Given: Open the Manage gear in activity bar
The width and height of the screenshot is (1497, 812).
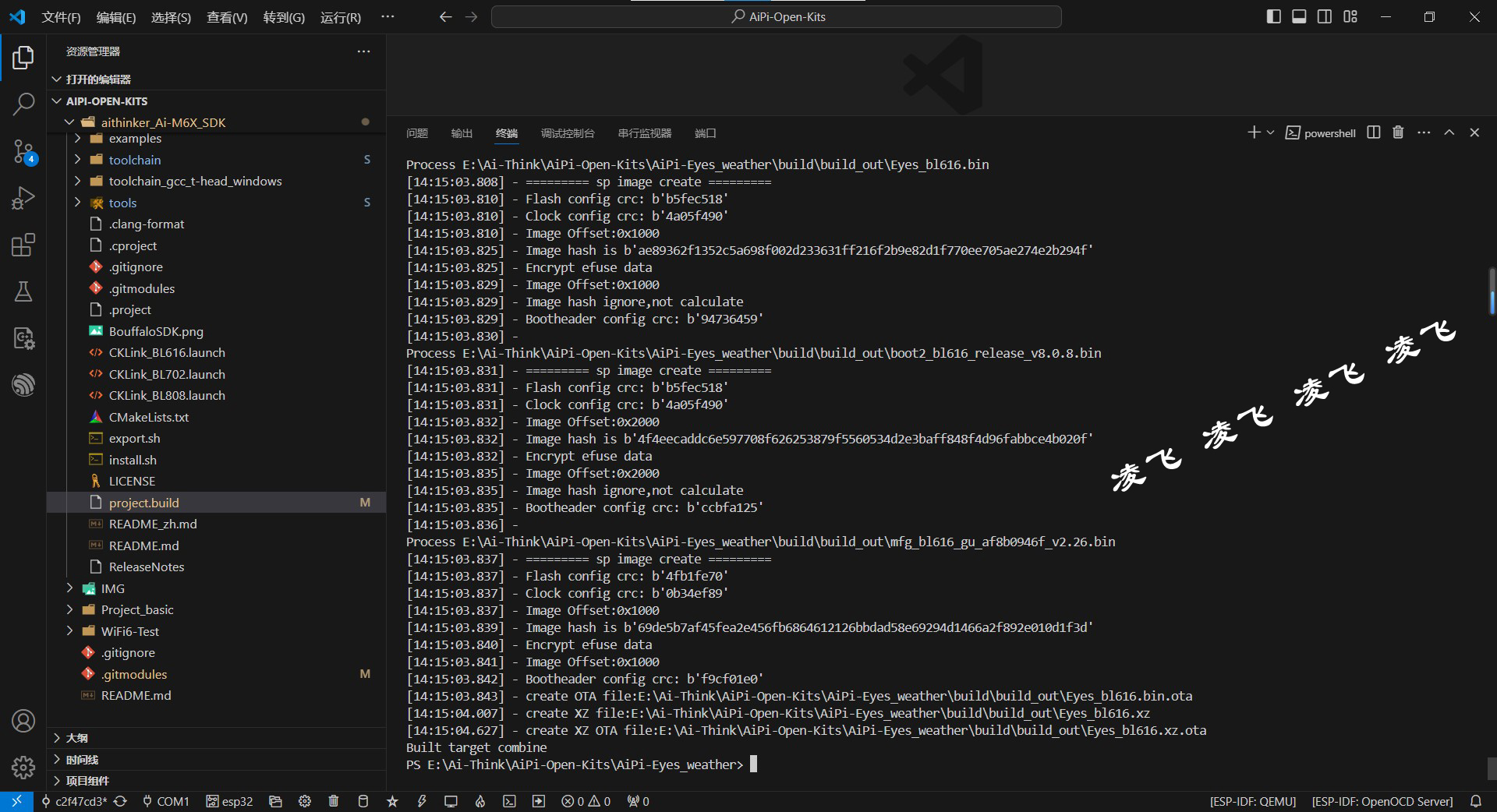Looking at the screenshot, I should point(23,768).
